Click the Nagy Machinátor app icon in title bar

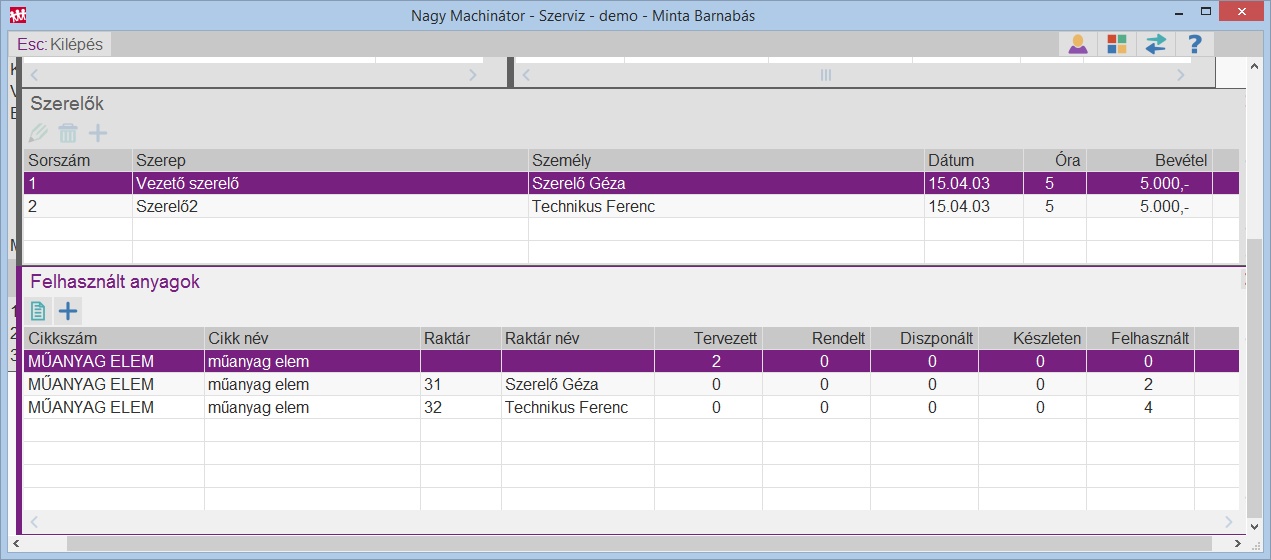18,15
